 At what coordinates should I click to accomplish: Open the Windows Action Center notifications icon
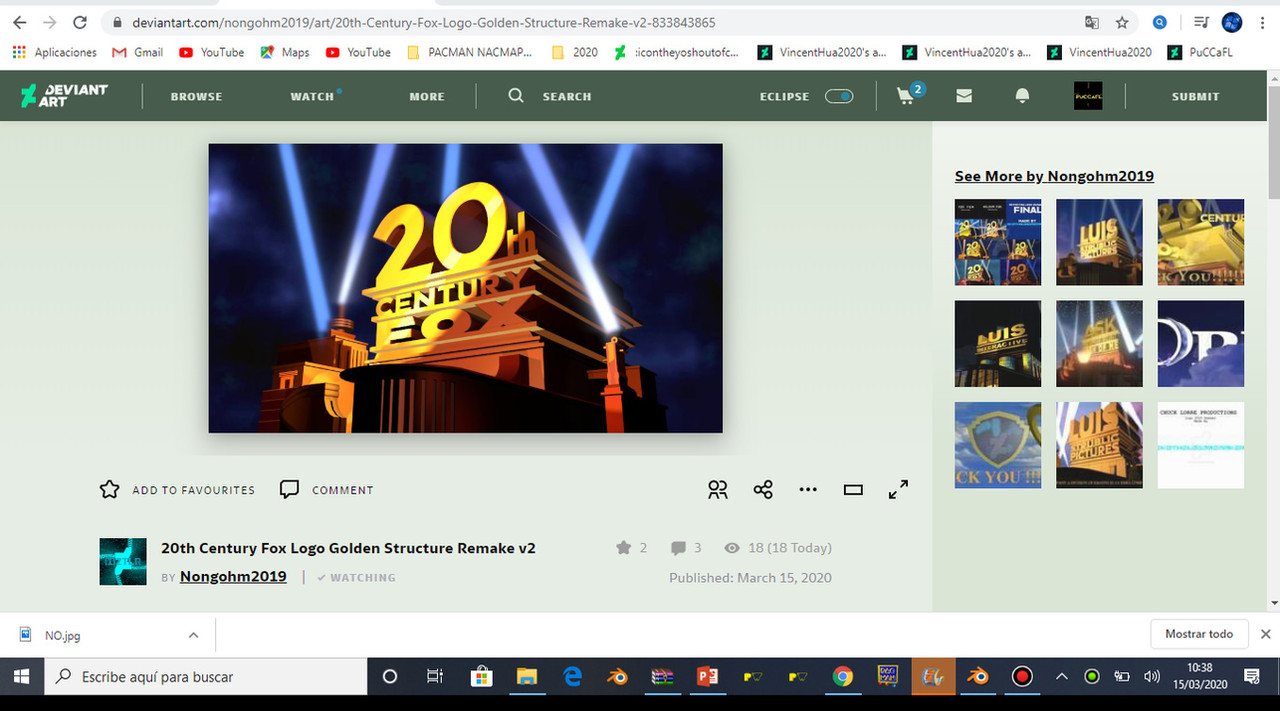coord(1252,677)
